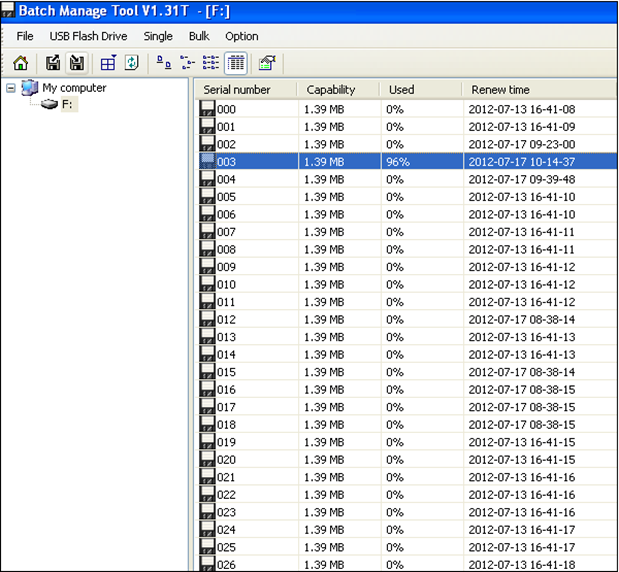Select serial number 015
Image resolution: width=619 pixels, height=572 pixels.
point(226,372)
